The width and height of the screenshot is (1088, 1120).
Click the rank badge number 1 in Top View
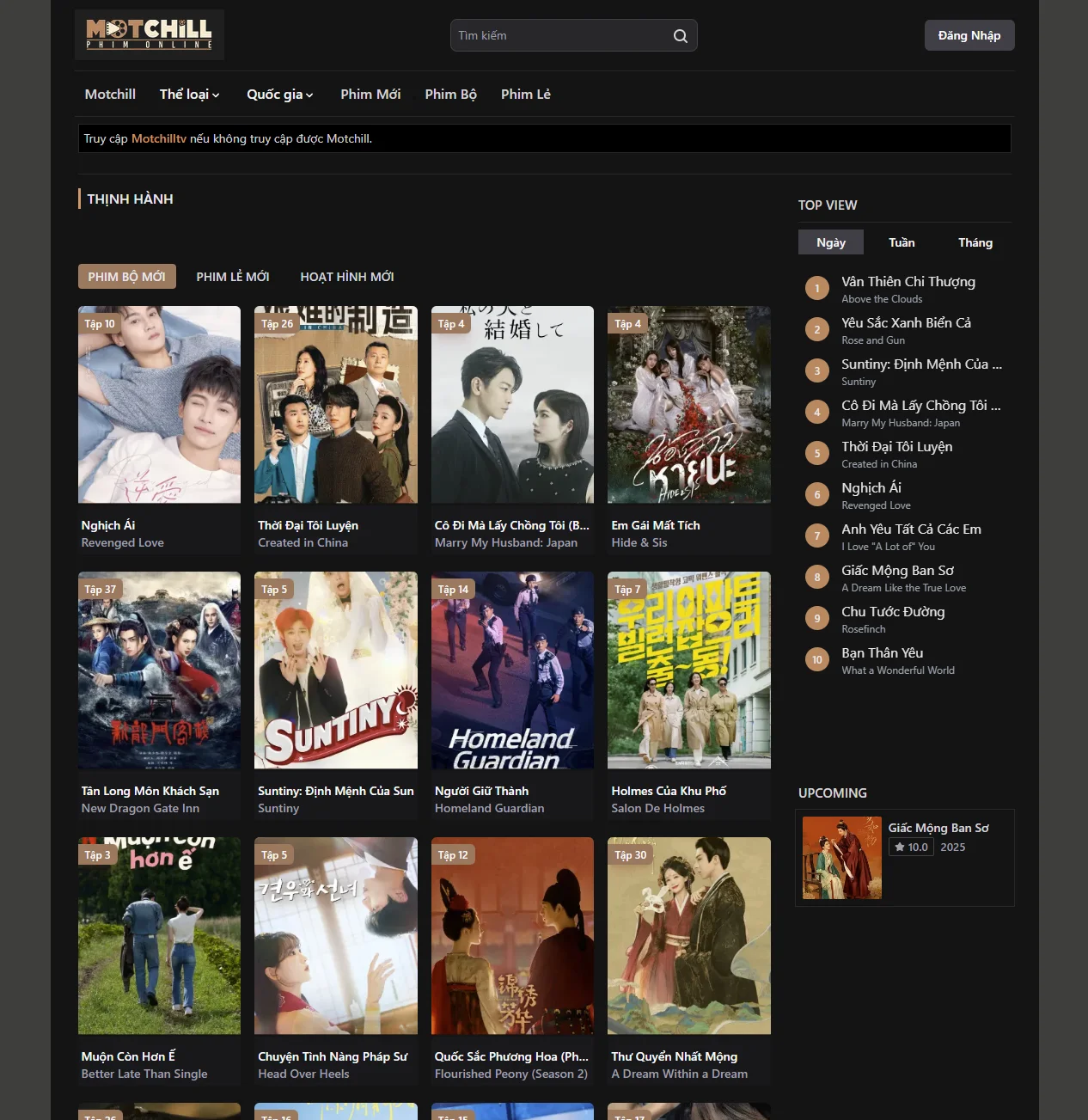816,287
